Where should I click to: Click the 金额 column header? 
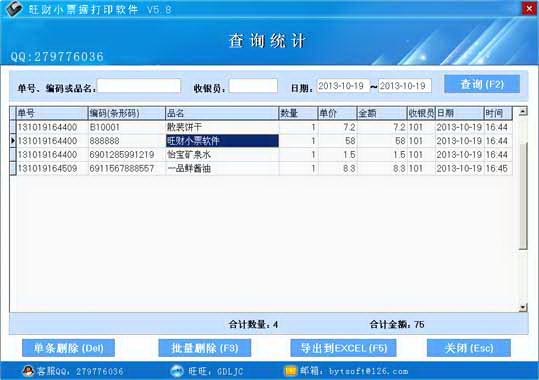382,113
